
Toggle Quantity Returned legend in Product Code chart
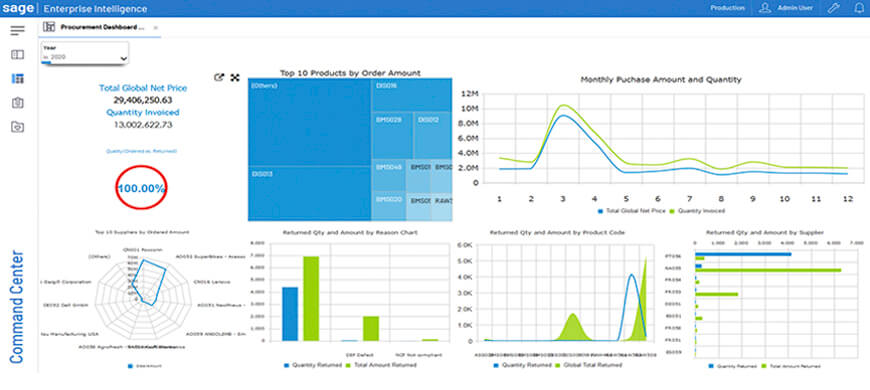pyautogui.click(x=523, y=365)
